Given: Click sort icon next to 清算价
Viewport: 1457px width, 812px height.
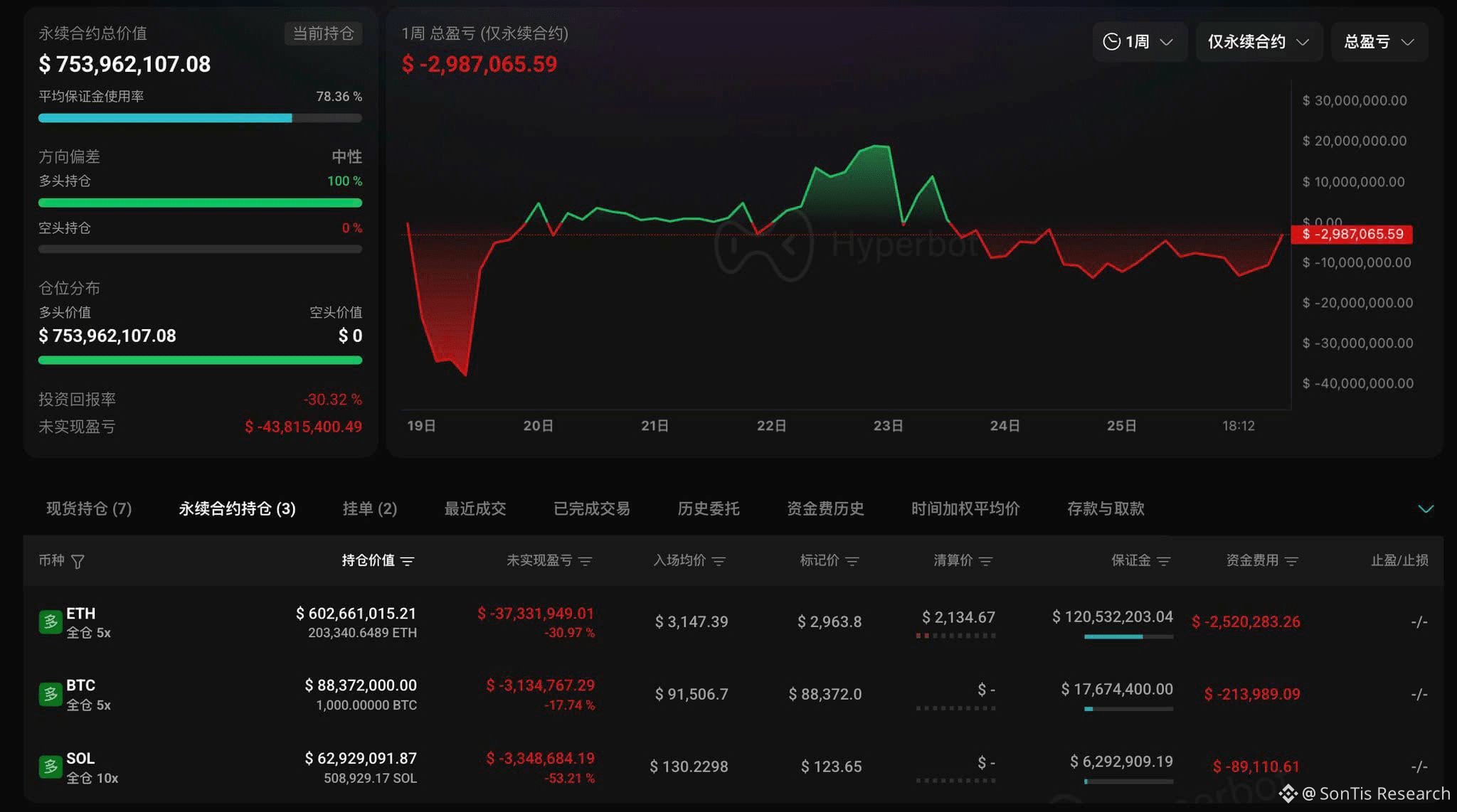Looking at the screenshot, I should point(986,562).
